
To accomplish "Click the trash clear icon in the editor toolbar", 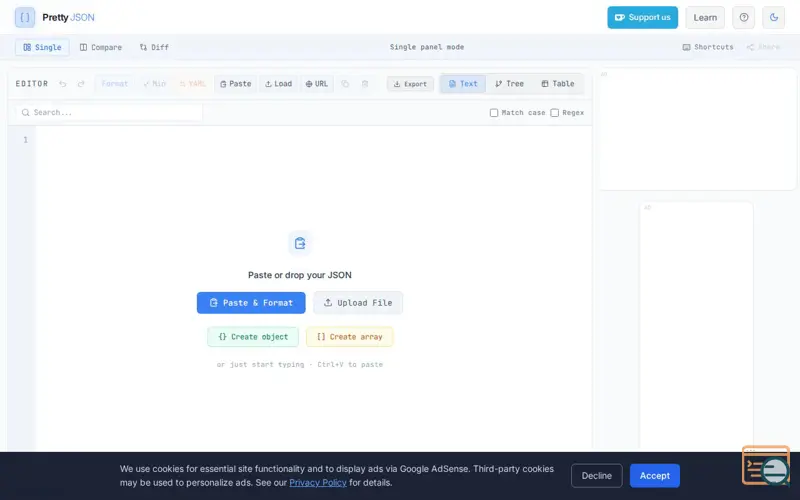I will click(x=365, y=84).
